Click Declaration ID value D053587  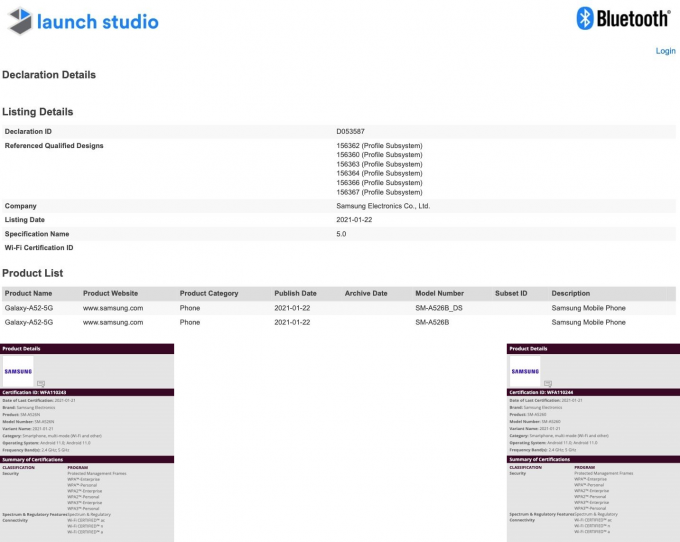tap(350, 131)
